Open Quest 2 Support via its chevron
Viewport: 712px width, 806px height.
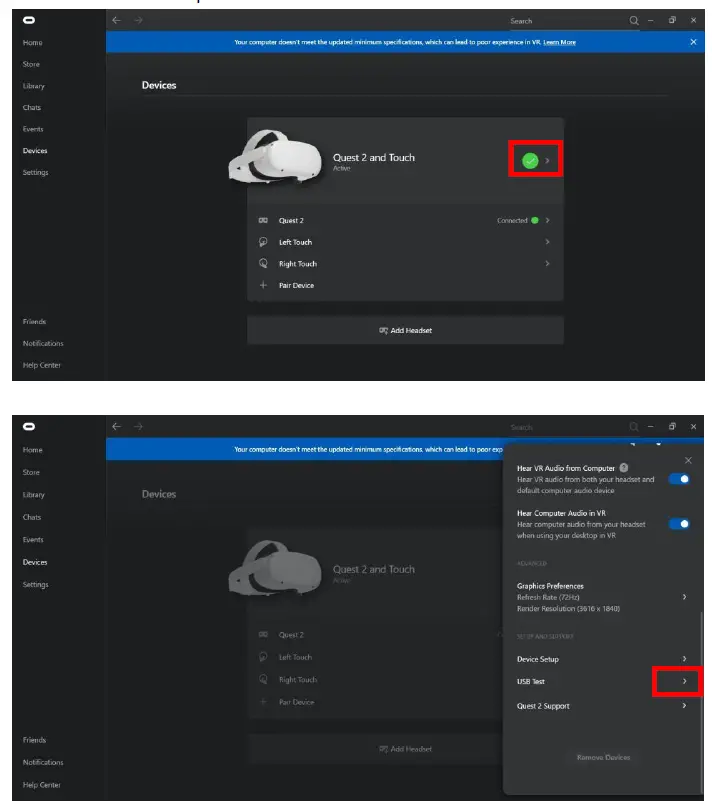(684, 706)
